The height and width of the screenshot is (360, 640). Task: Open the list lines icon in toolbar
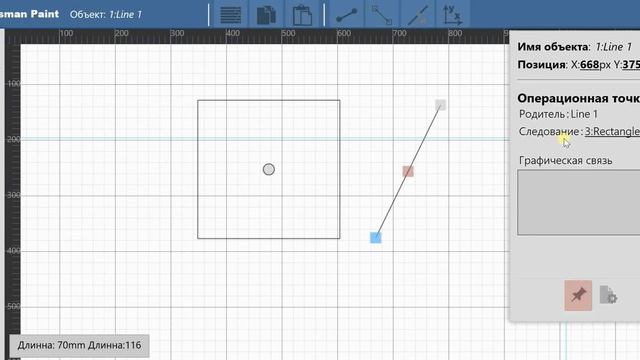(x=231, y=15)
